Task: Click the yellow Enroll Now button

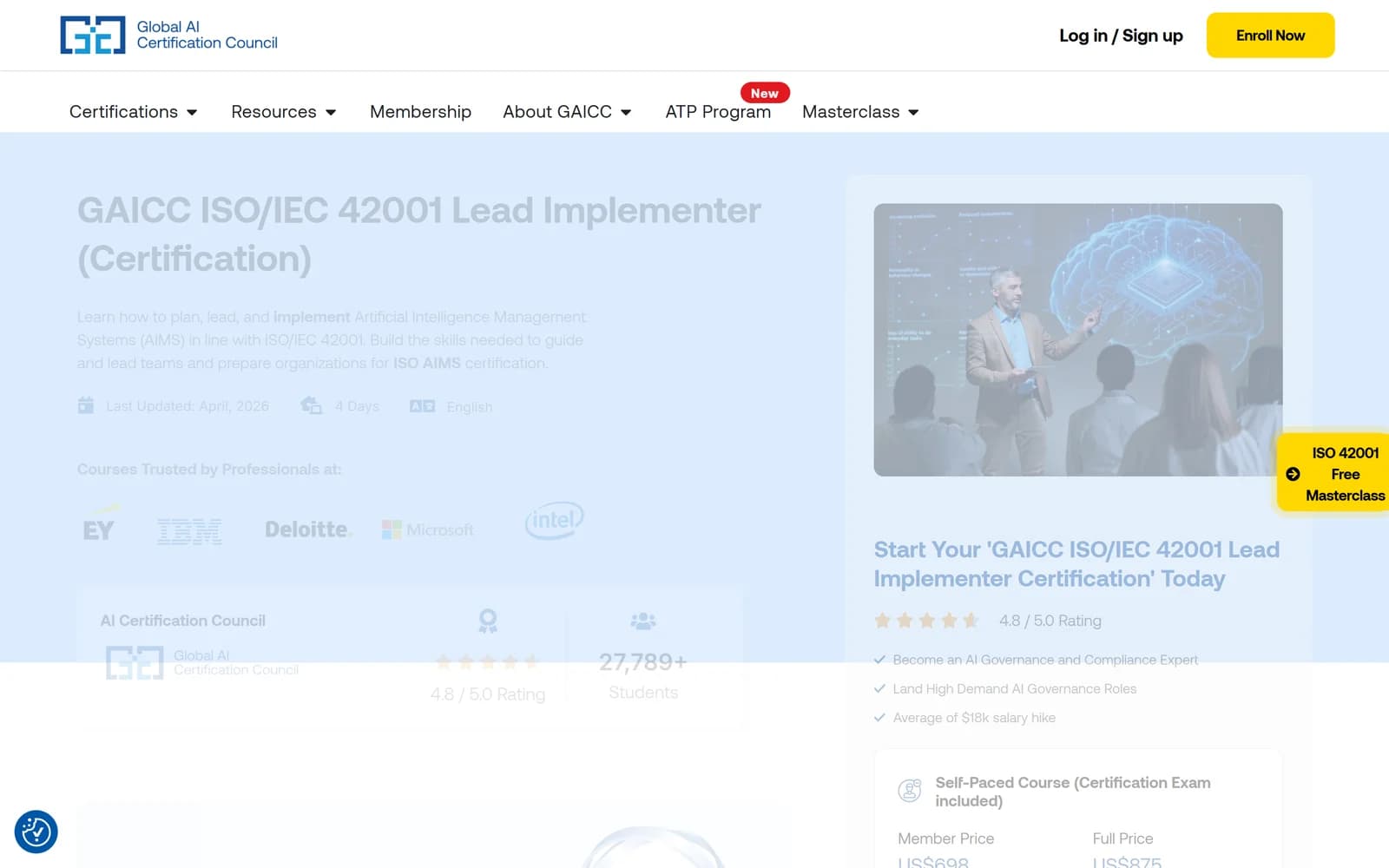Action: [1270, 36]
